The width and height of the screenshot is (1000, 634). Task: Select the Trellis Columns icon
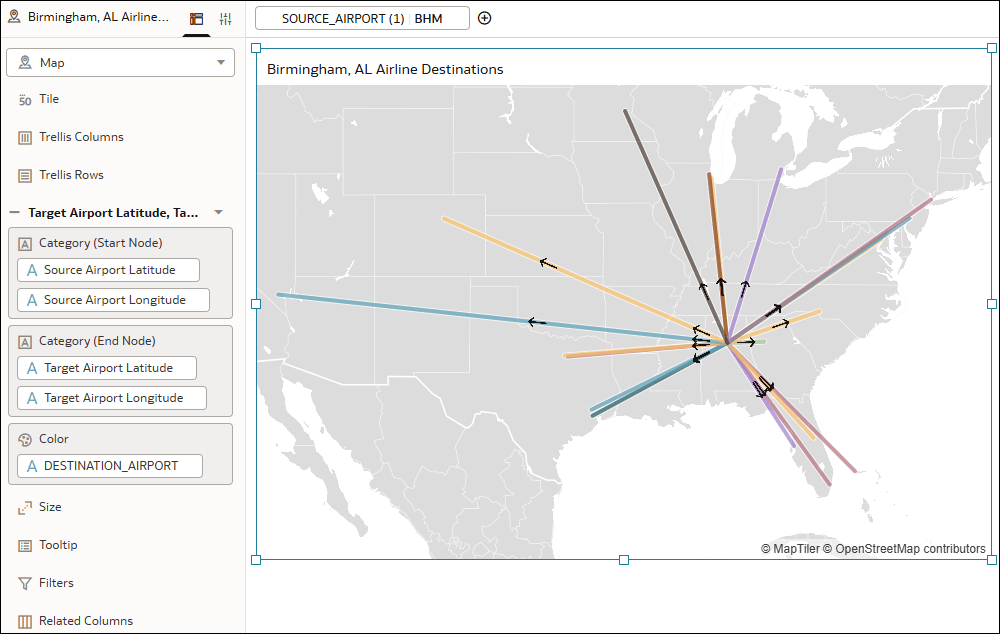point(24,137)
